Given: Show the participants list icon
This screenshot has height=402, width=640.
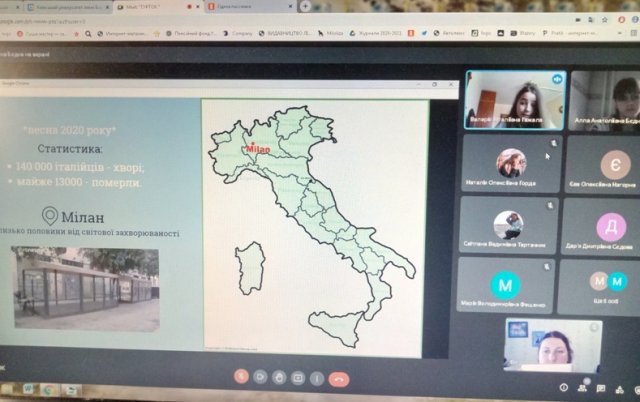Looking at the screenshot, I should point(582,388).
